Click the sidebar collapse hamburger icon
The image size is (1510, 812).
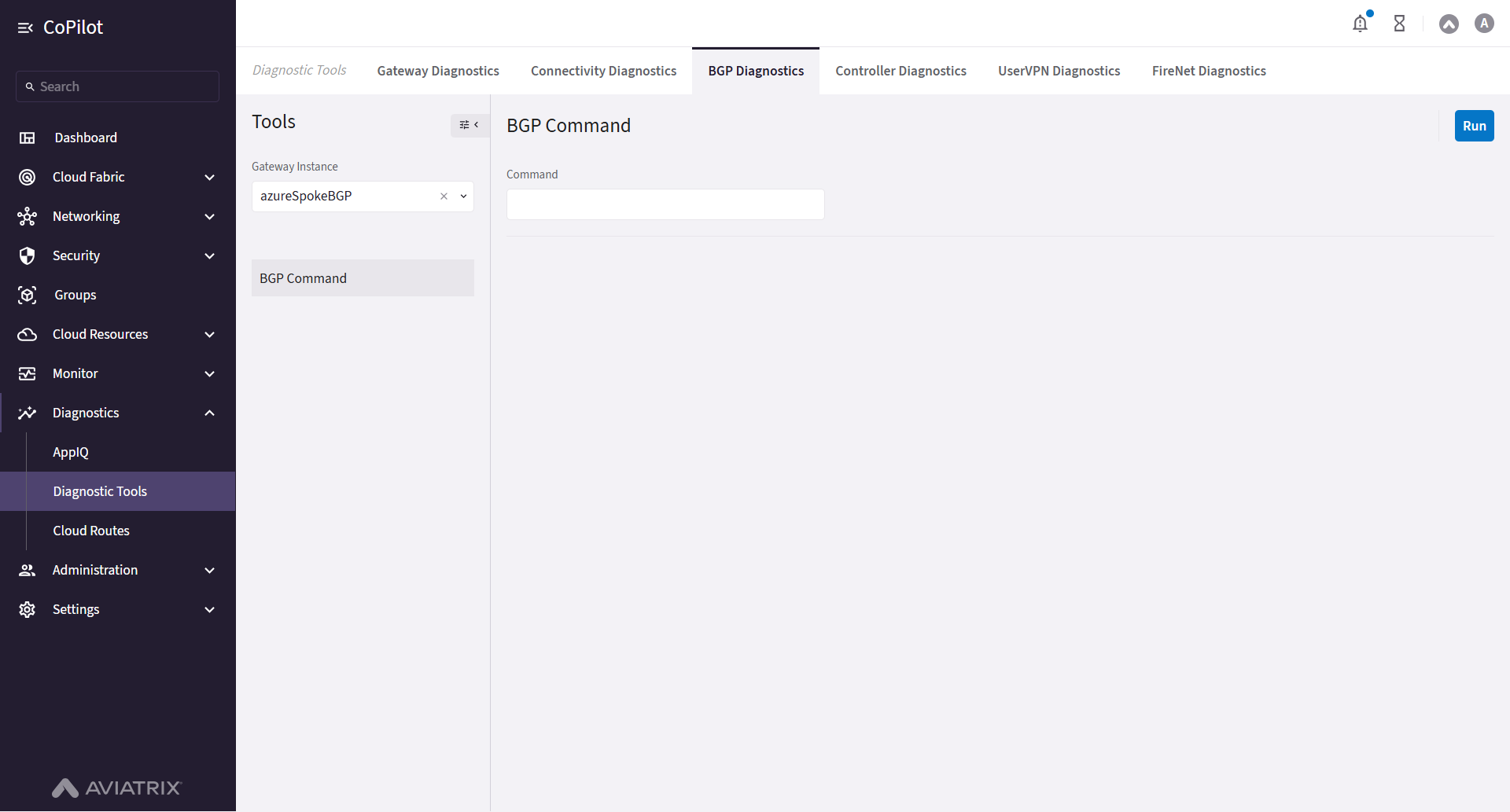[x=26, y=27]
